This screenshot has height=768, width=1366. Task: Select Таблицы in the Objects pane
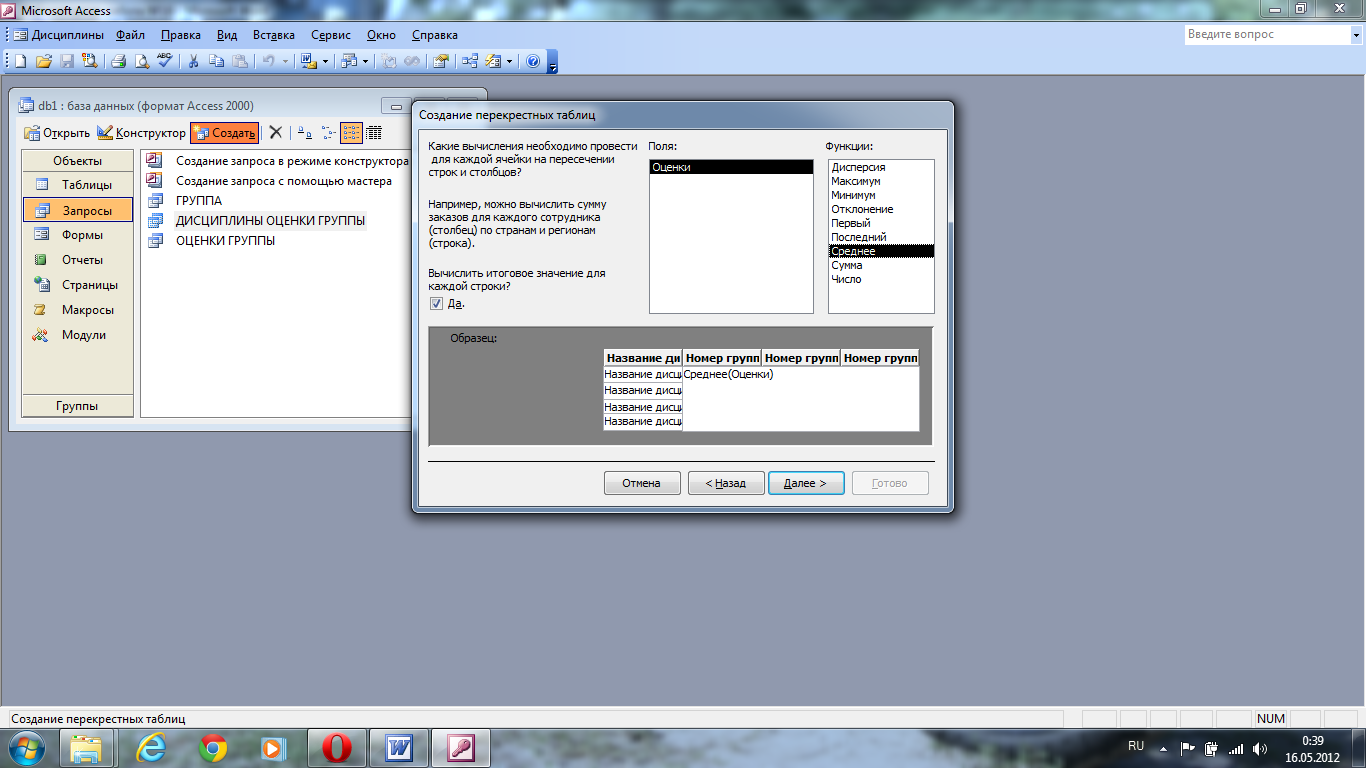[x=77, y=185]
